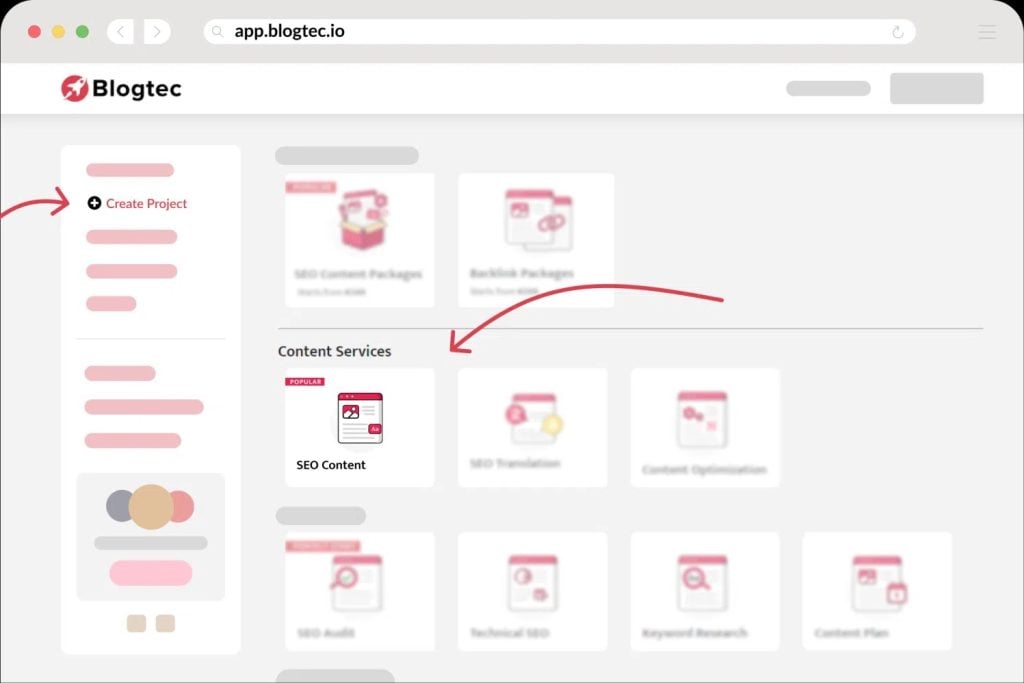1024x683 pixels.
Task: Pick the SEO Audit card
Action: [x=360, y=591]
